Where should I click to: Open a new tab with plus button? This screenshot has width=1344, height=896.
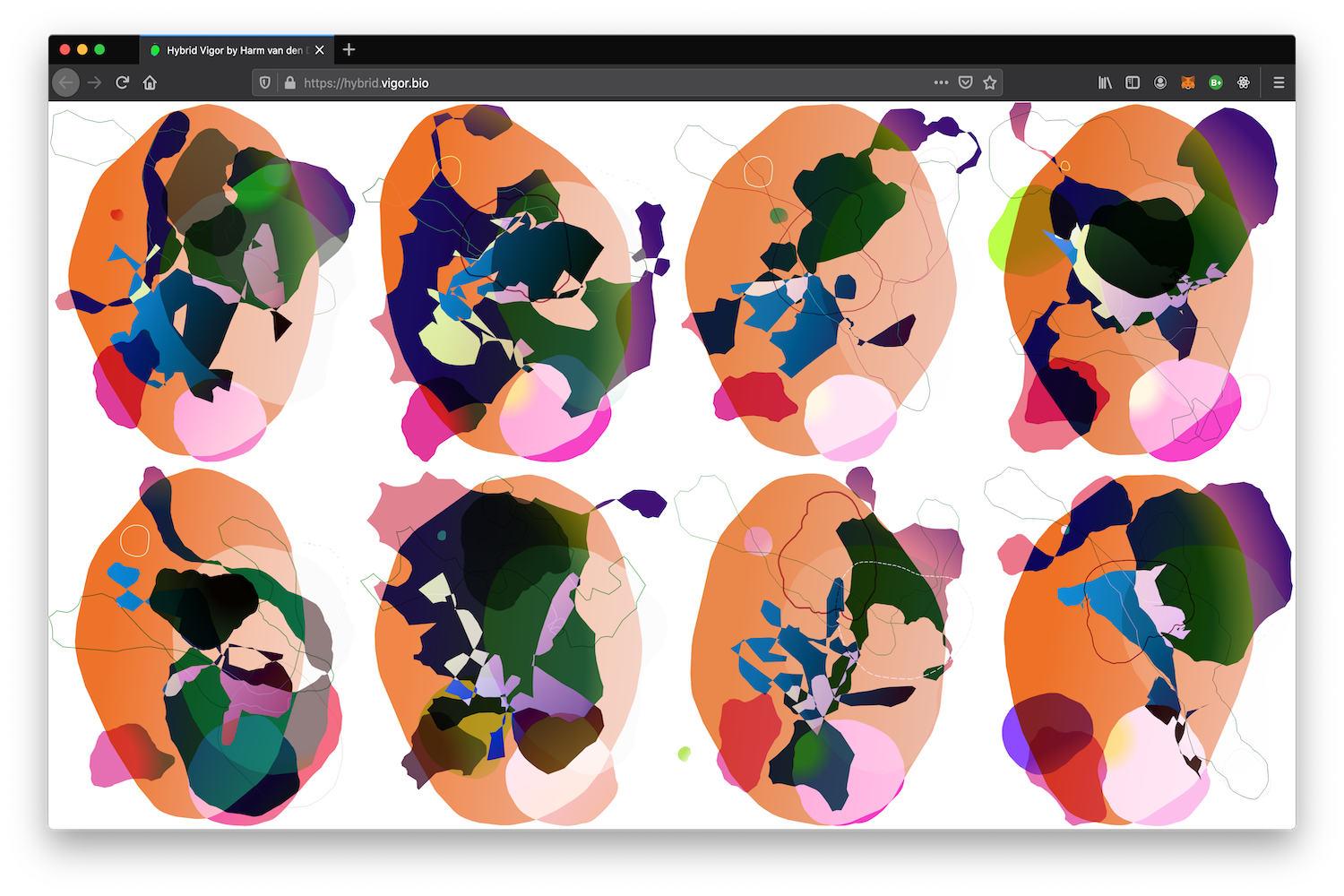[349, 50]
